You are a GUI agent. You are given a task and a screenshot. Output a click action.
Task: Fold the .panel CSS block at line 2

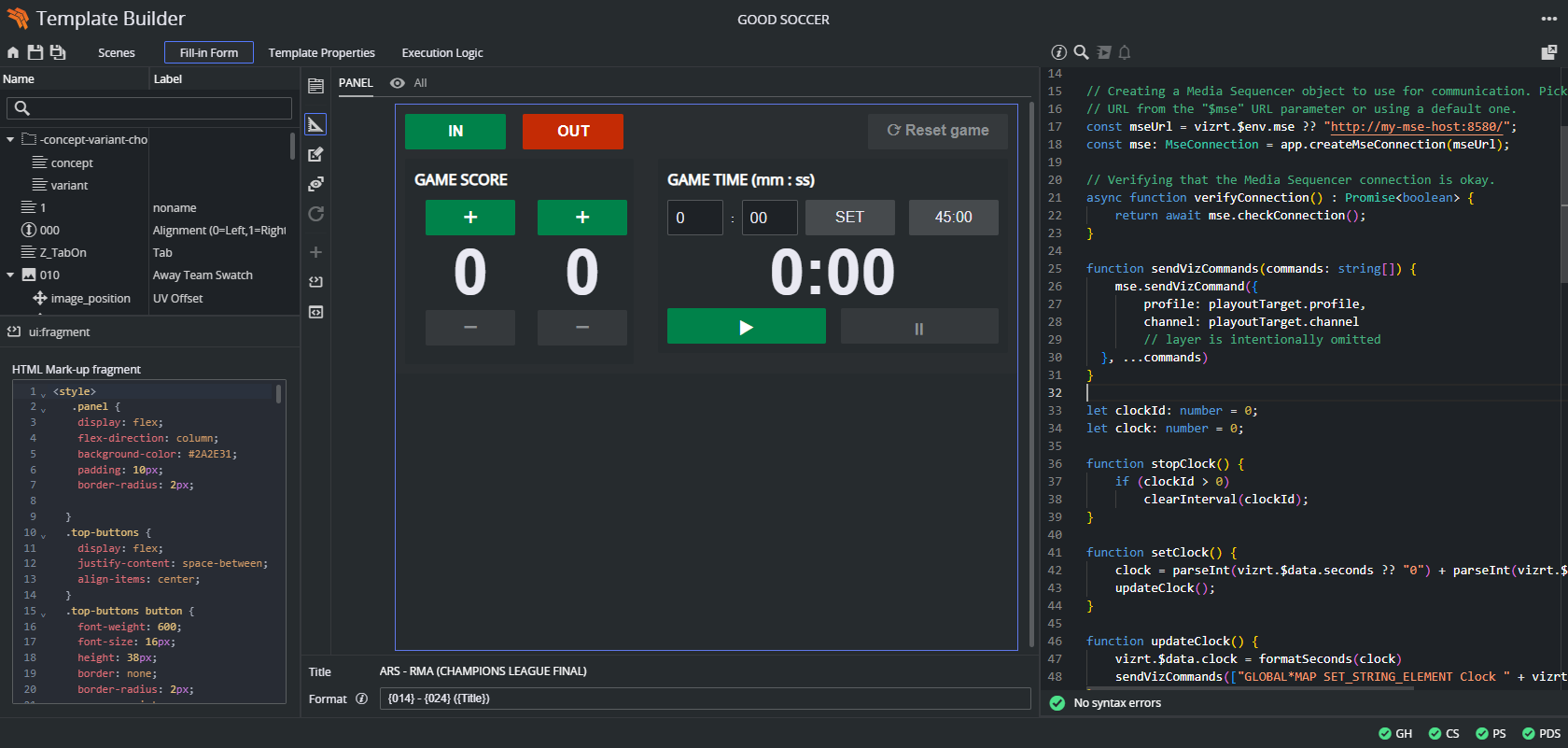[x=43, y=408]
